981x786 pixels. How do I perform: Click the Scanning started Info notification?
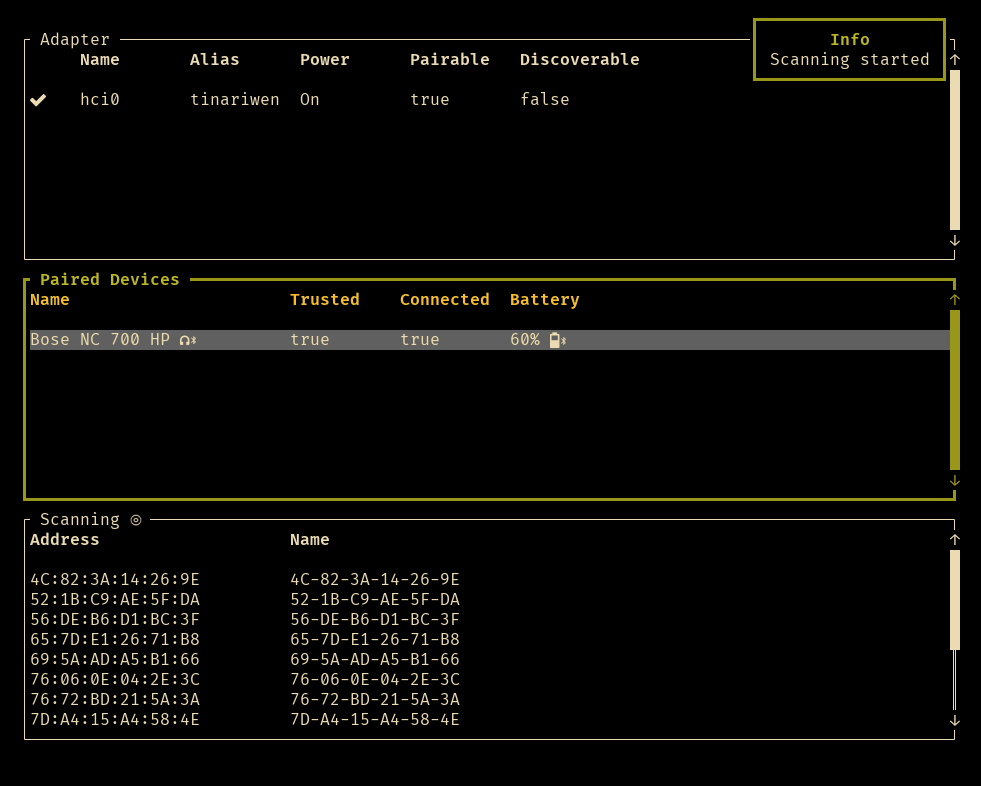coord(849,49)
